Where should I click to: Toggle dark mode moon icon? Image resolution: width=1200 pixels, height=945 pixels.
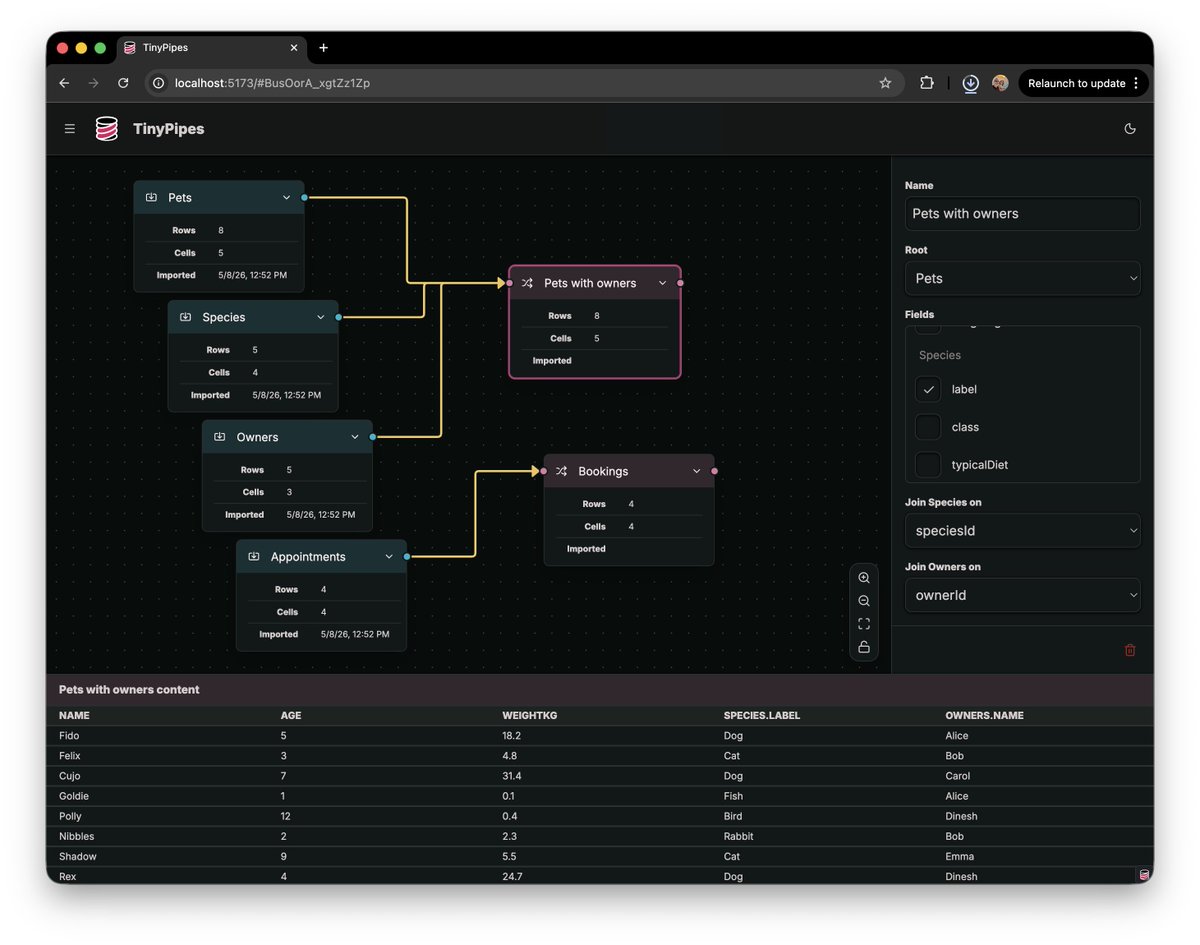[x=1130, y=129]
